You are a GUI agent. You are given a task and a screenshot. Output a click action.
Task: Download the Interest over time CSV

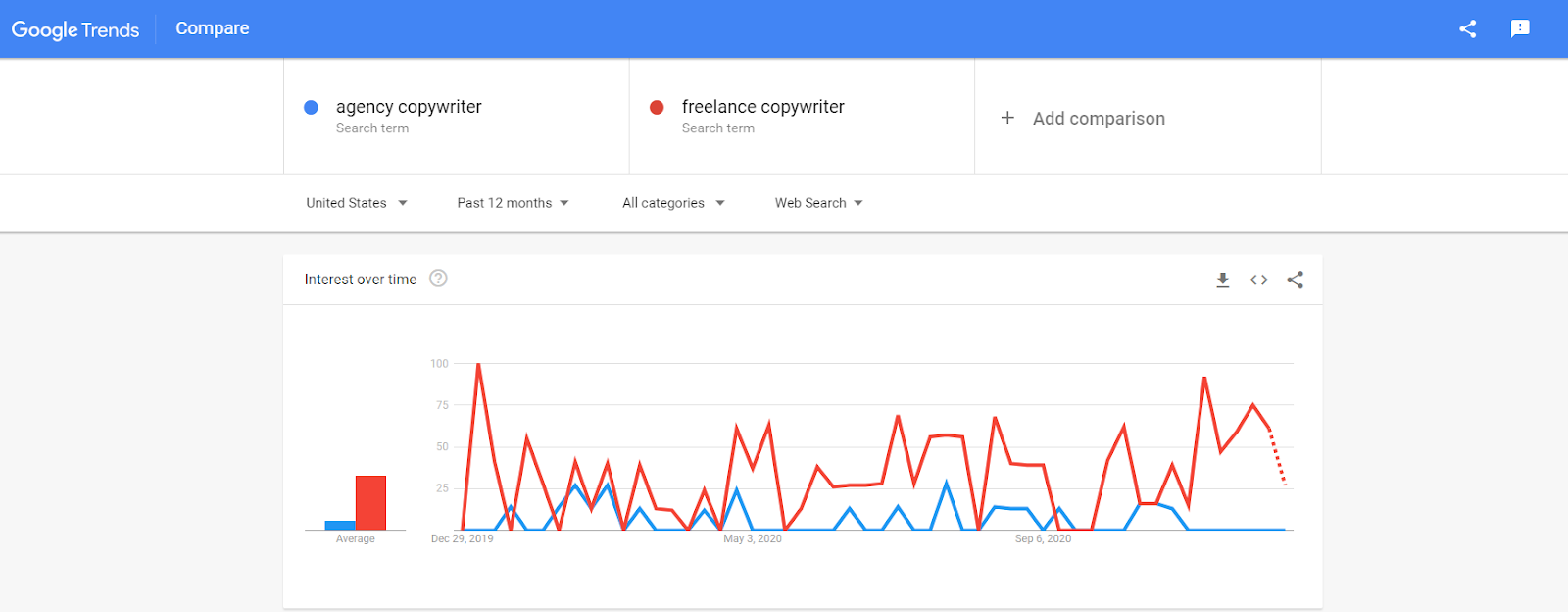click(x=1222, y=280)
